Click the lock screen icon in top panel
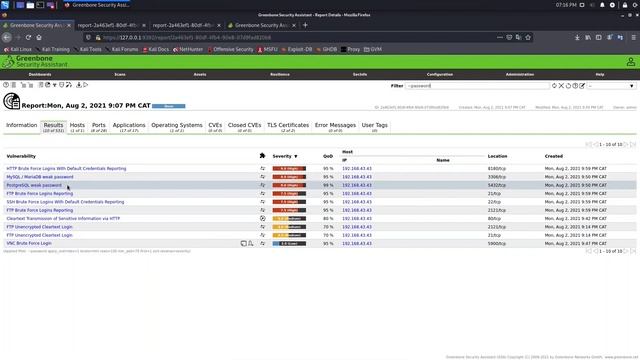This screenshot has width=640, height=360. pos(624,5)
